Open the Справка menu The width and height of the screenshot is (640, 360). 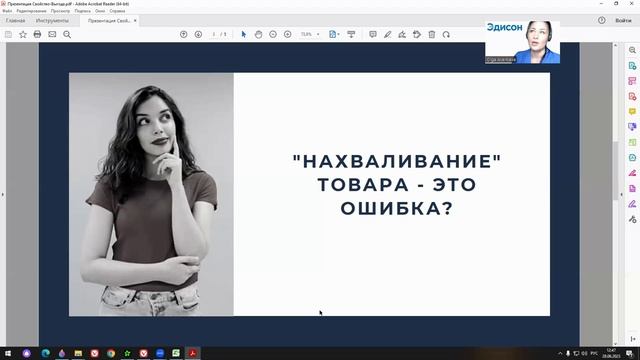coord(118,11)
